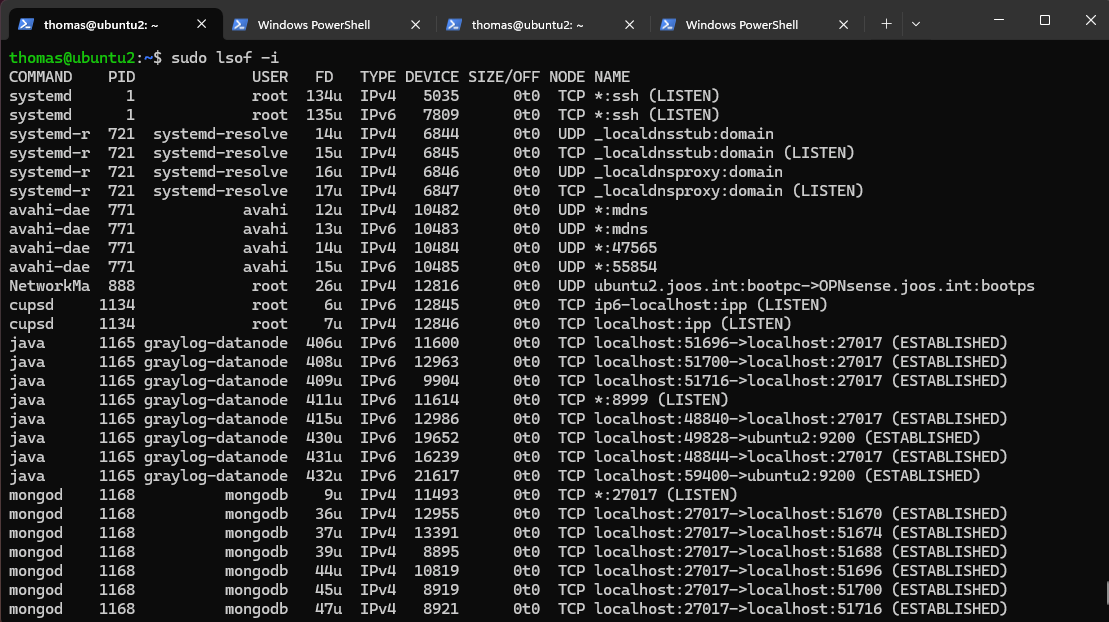Close the third tab, thomas@ubuntu2
Image resolution: width=1109 pixels, height=622 pixels.
coord(630,25)
